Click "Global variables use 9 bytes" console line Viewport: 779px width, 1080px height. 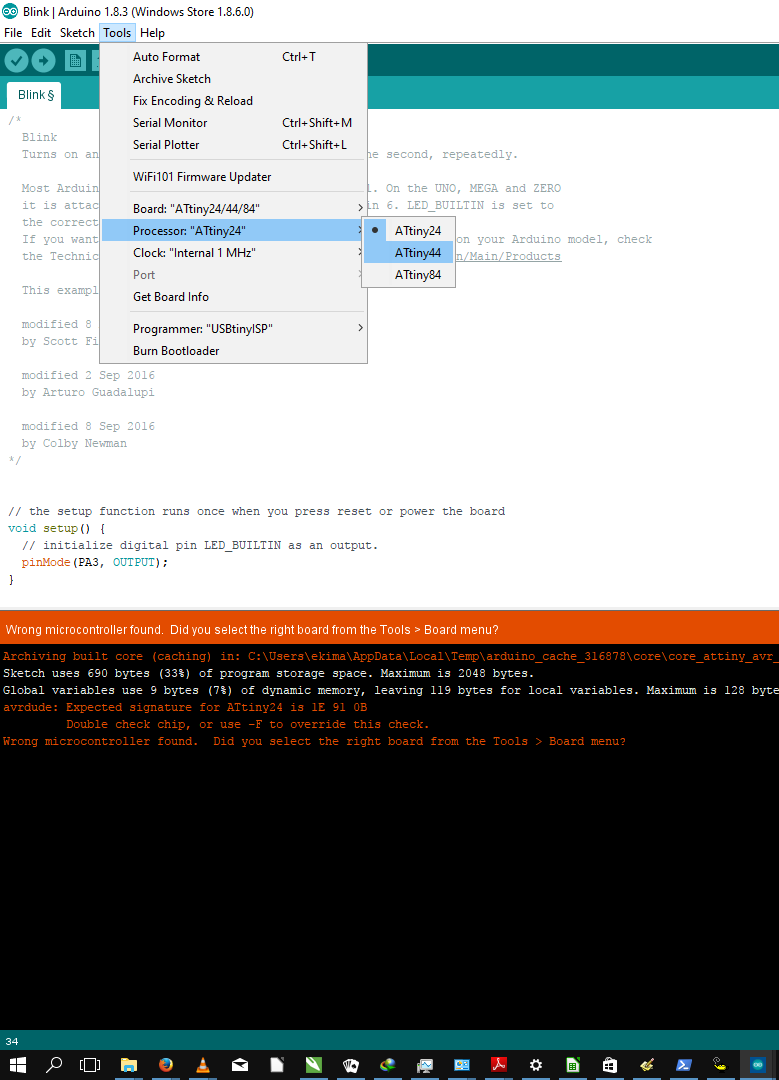[x=391, y=690]
